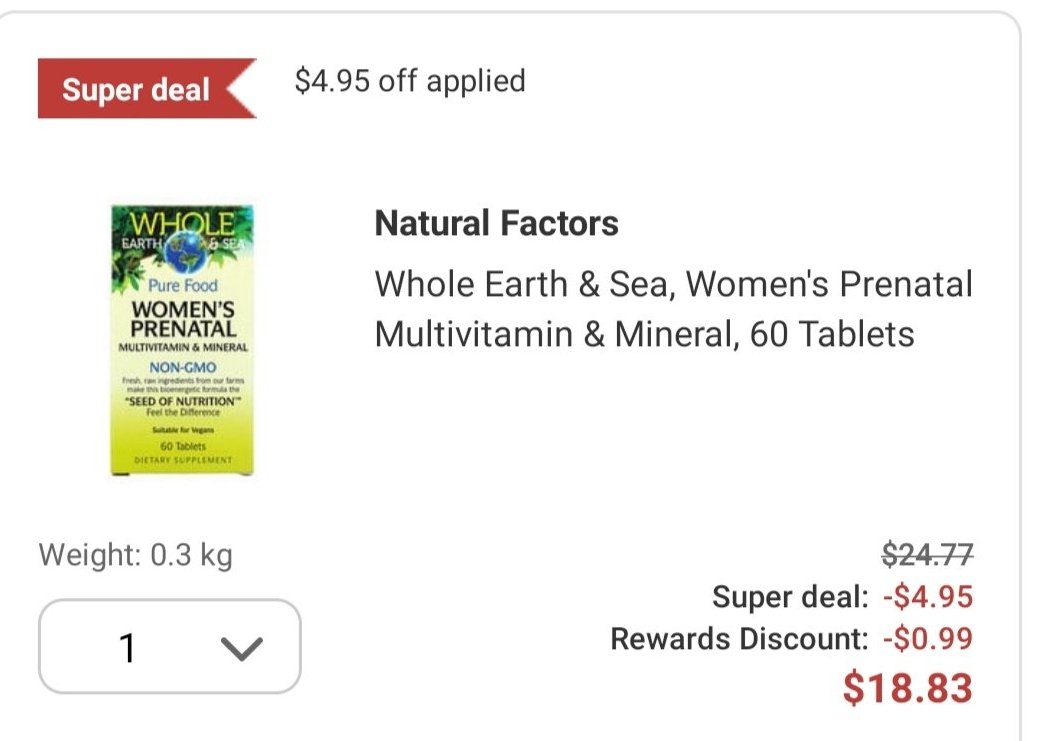Viewport: 1045px width, 741px height.
Task: Click the NON-GMO label on product image
Action: tap(182, 368)
